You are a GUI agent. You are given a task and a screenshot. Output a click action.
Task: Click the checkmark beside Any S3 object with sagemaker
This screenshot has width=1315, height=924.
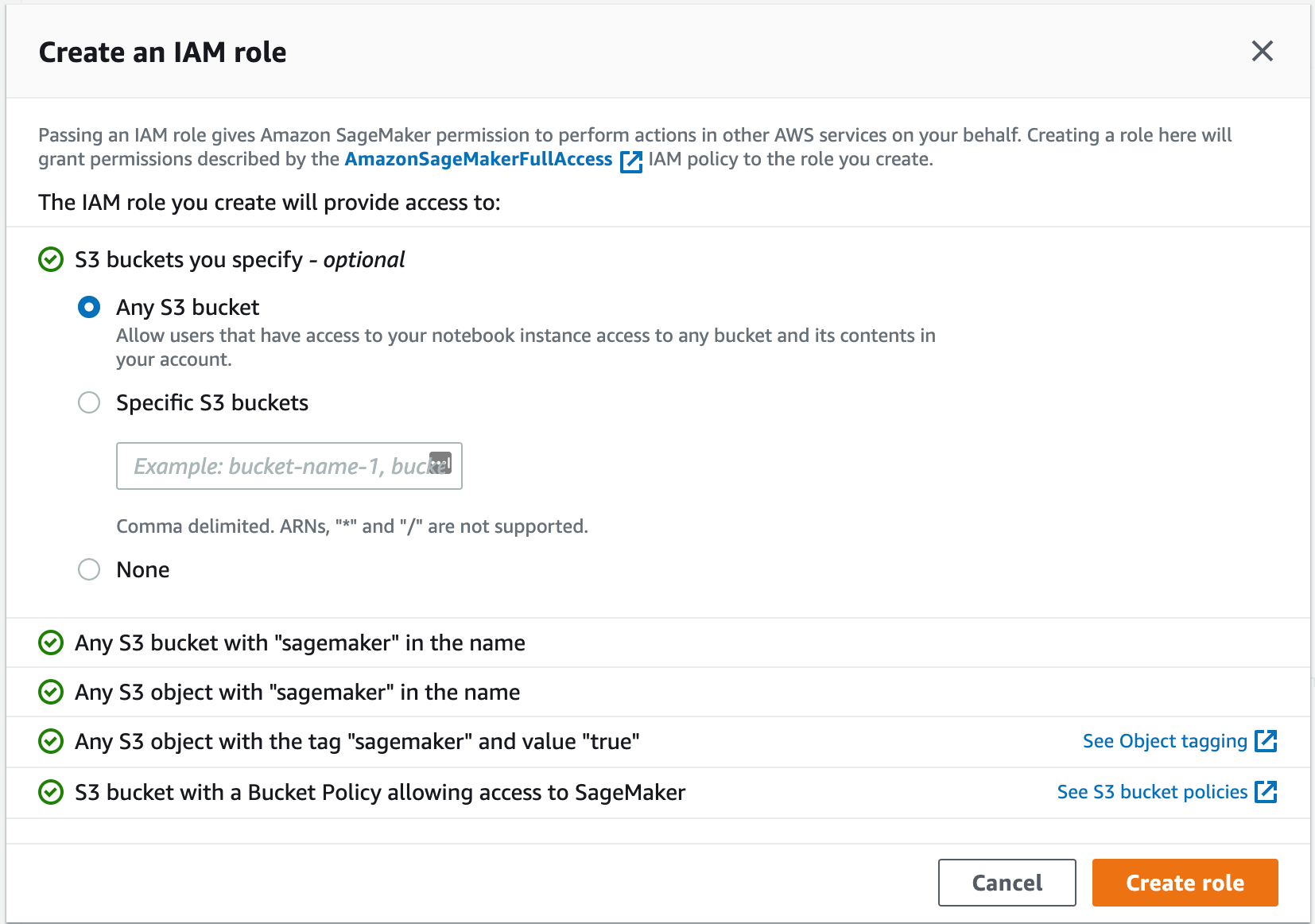tap(50, 692)
